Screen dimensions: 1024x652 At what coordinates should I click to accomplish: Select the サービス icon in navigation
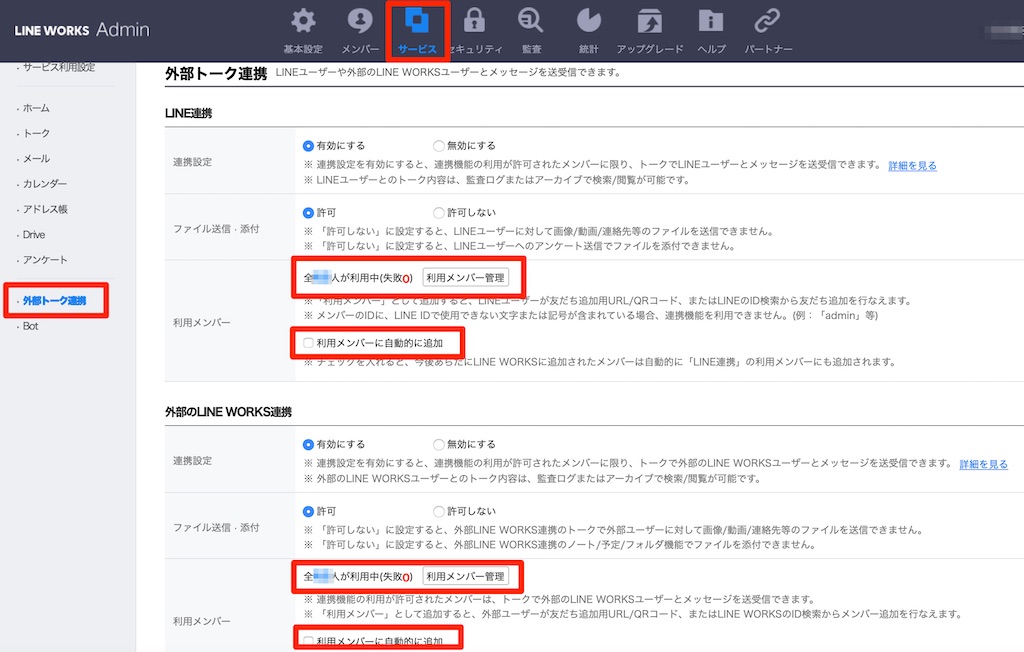[x=417, y=22]
